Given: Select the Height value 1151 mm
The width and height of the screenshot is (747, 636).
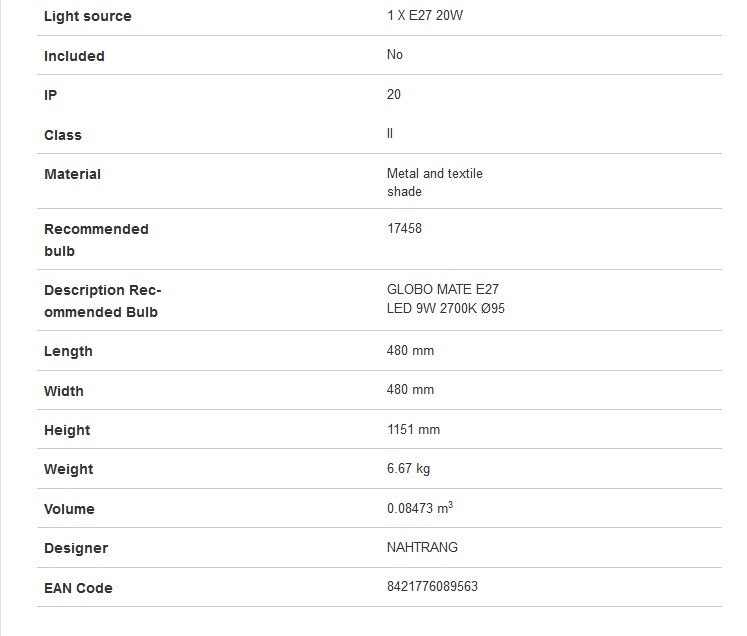Looking at the screenshot, I should (413, 430).
